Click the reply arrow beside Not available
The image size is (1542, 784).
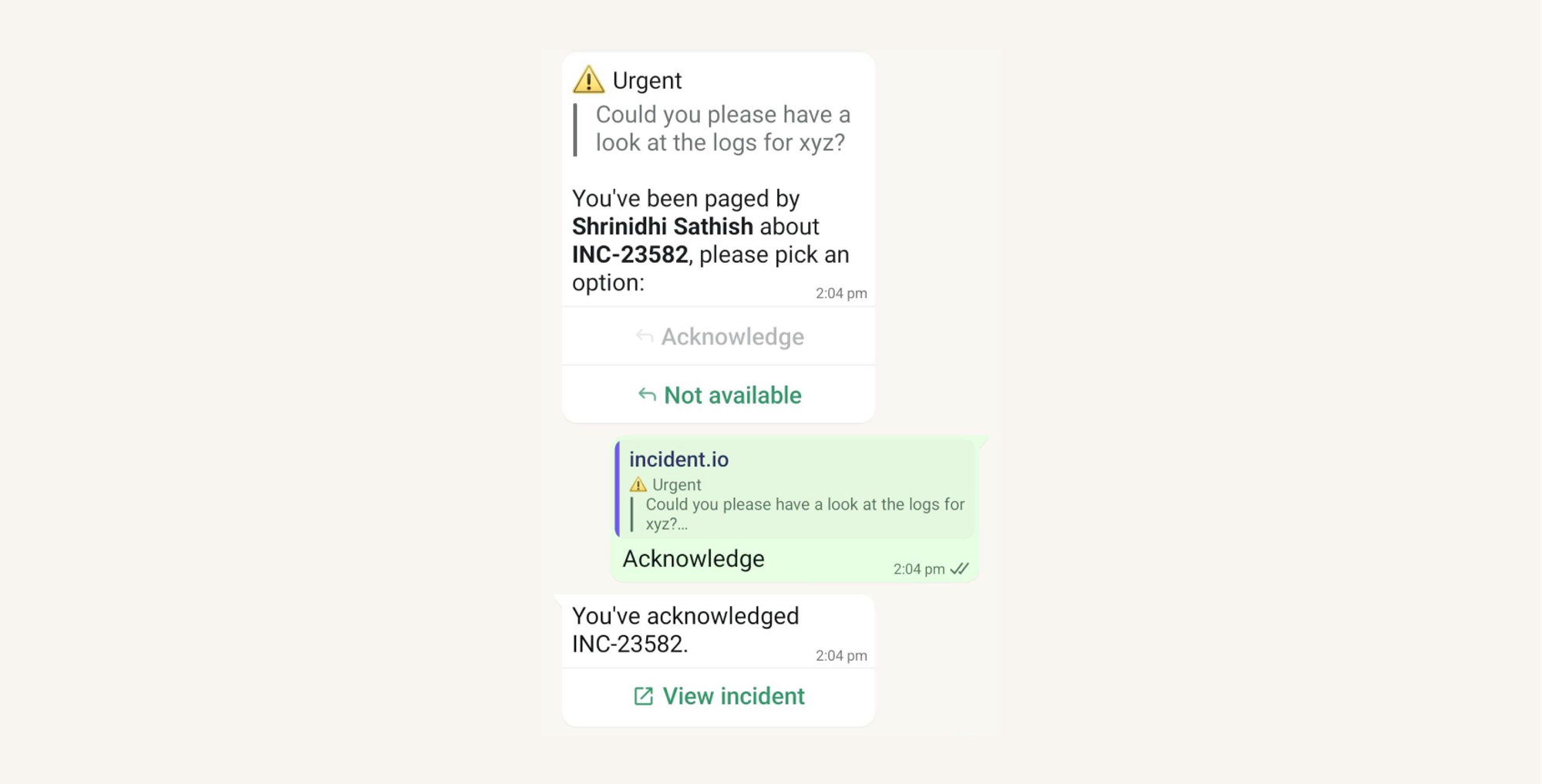647,395
